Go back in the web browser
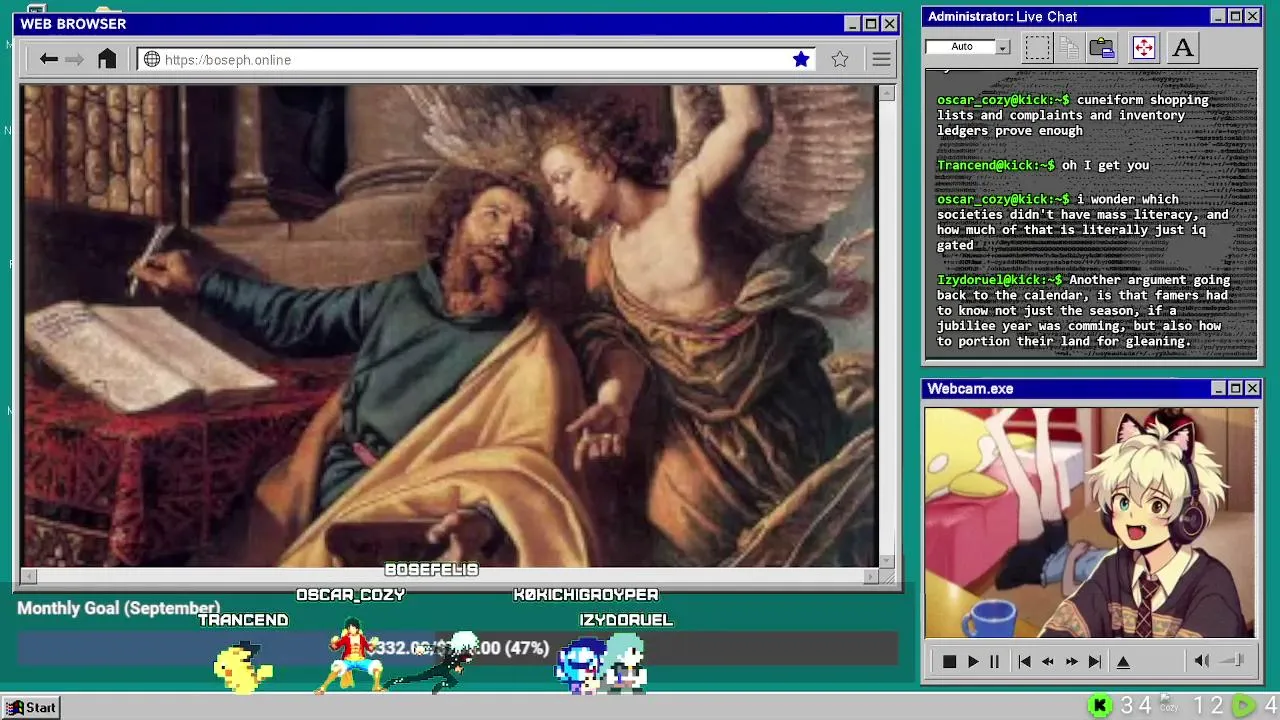Viewport: 1280px width, 720px height. 48,60
